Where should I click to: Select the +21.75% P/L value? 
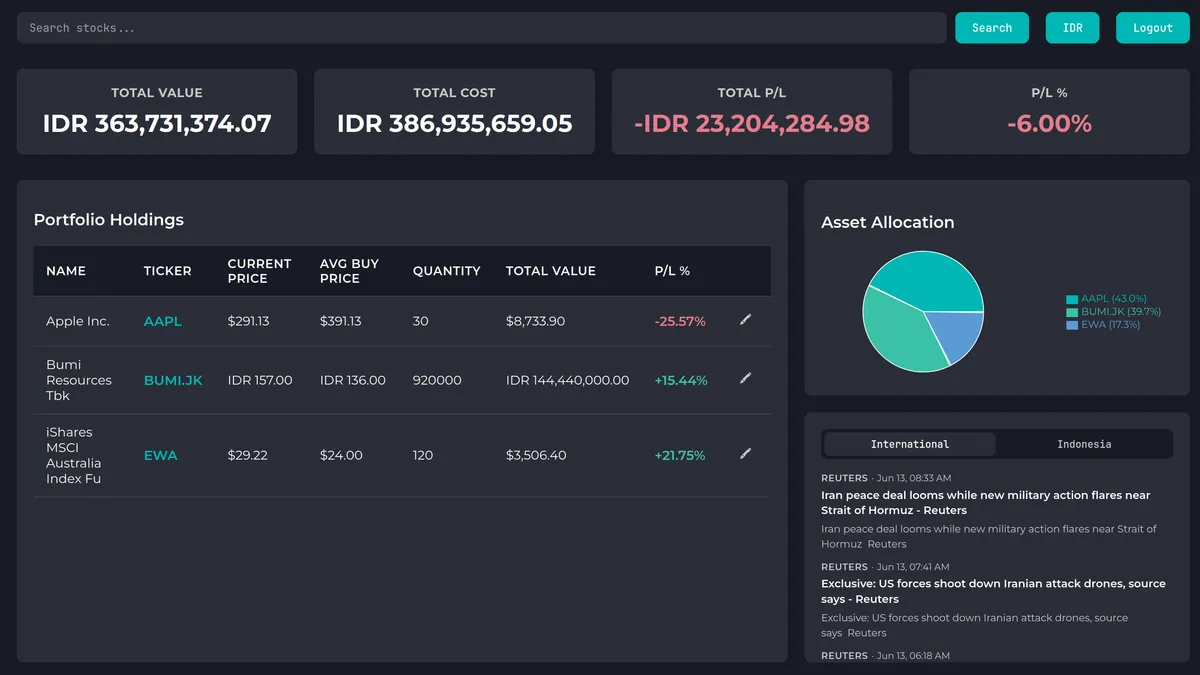click(x=680, y=455)
